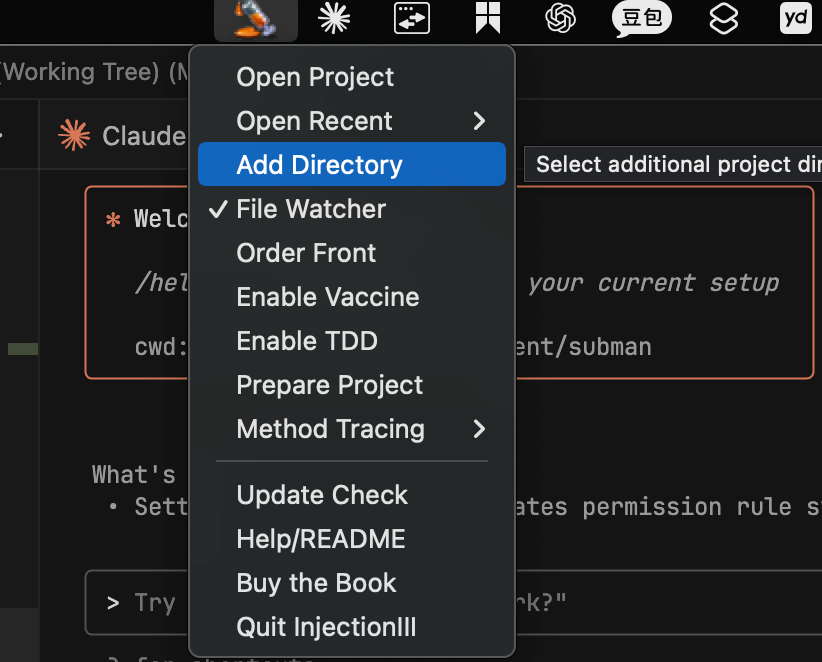Click the 'ent/subman' cwd path text
Viewport: 822px width, 662px height.
[583, 347]
